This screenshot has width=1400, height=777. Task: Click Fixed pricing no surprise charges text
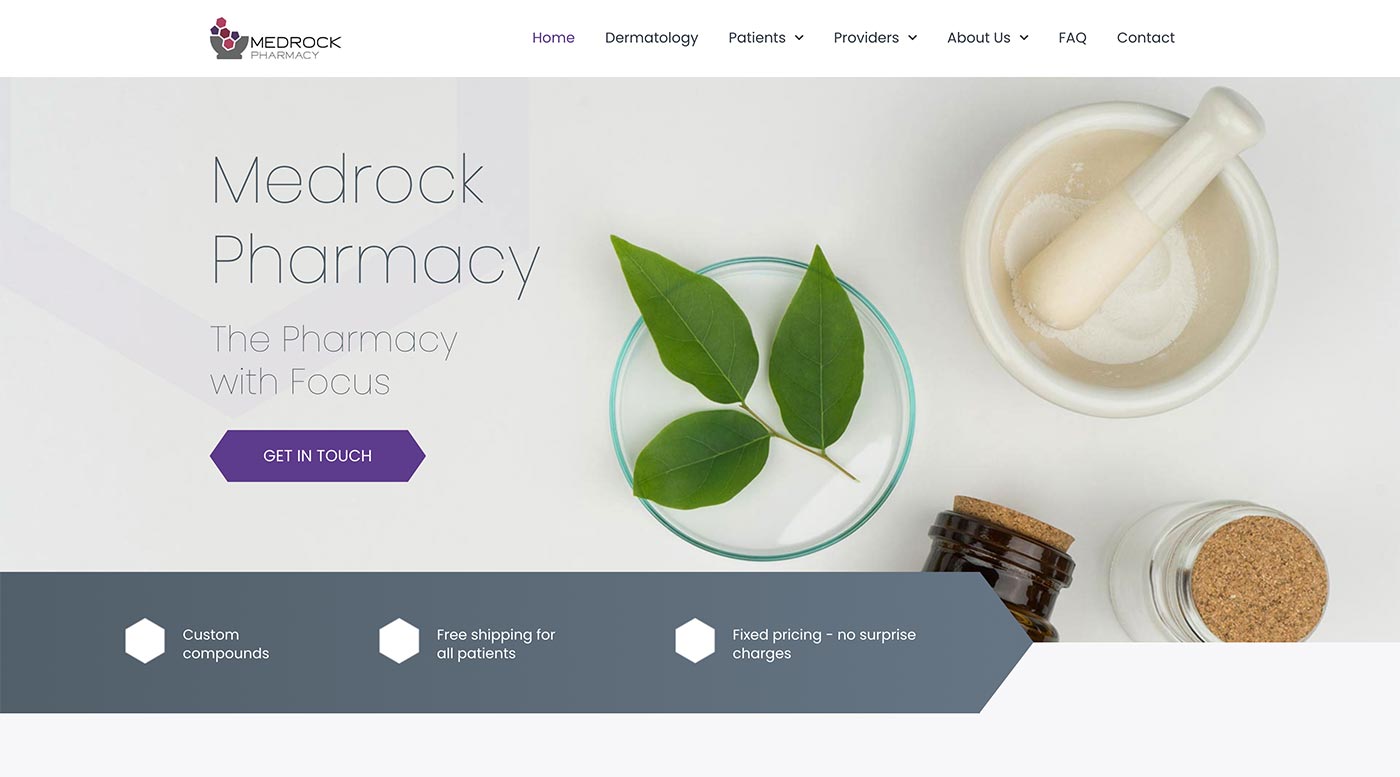[x=824, y=644]
